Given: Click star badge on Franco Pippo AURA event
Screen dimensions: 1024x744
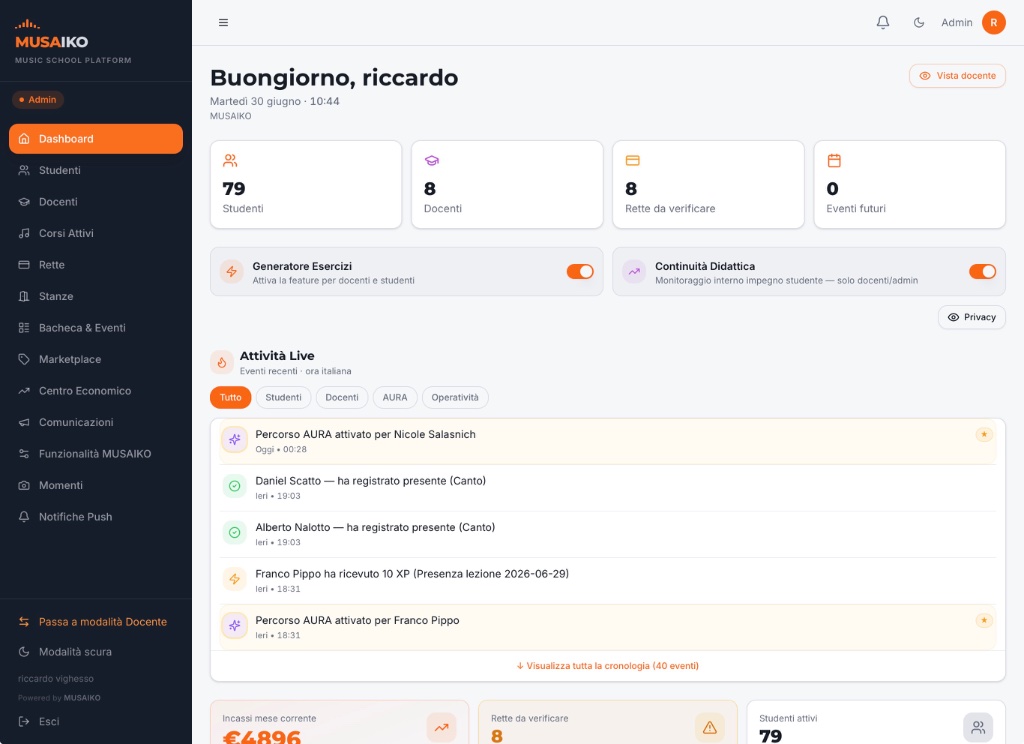Looking at the screenshot, I should pyautogui.click(x=984, y=621).
